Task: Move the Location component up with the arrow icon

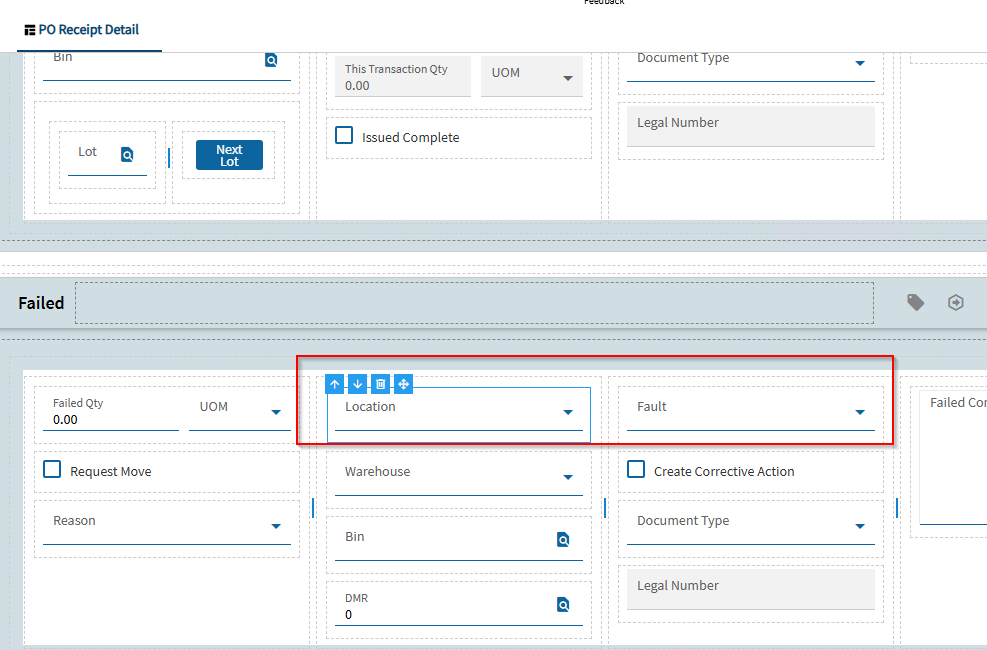Action: coord(335,384)
